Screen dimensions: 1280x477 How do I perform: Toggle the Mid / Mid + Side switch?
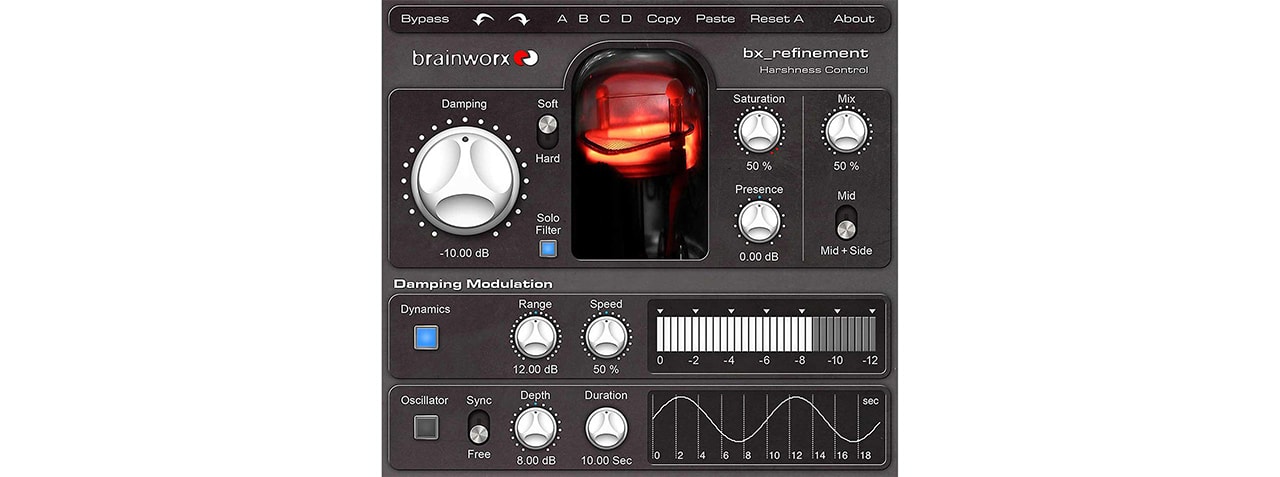[x=846, y=222]
